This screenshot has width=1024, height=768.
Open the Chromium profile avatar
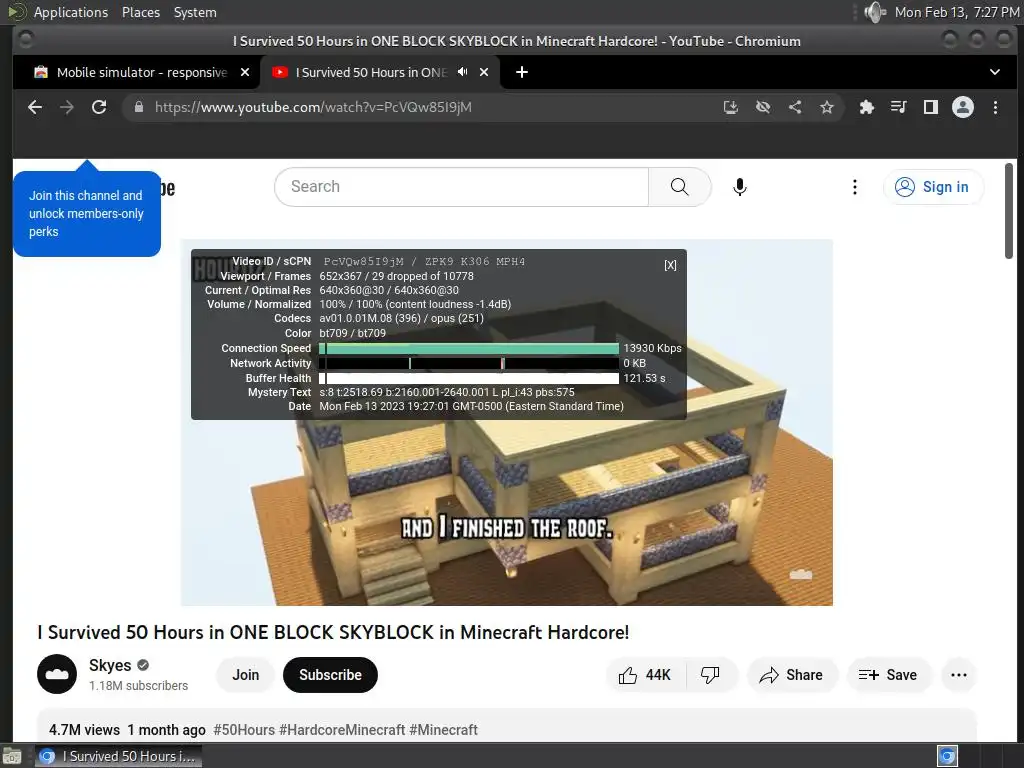point(963,107)
